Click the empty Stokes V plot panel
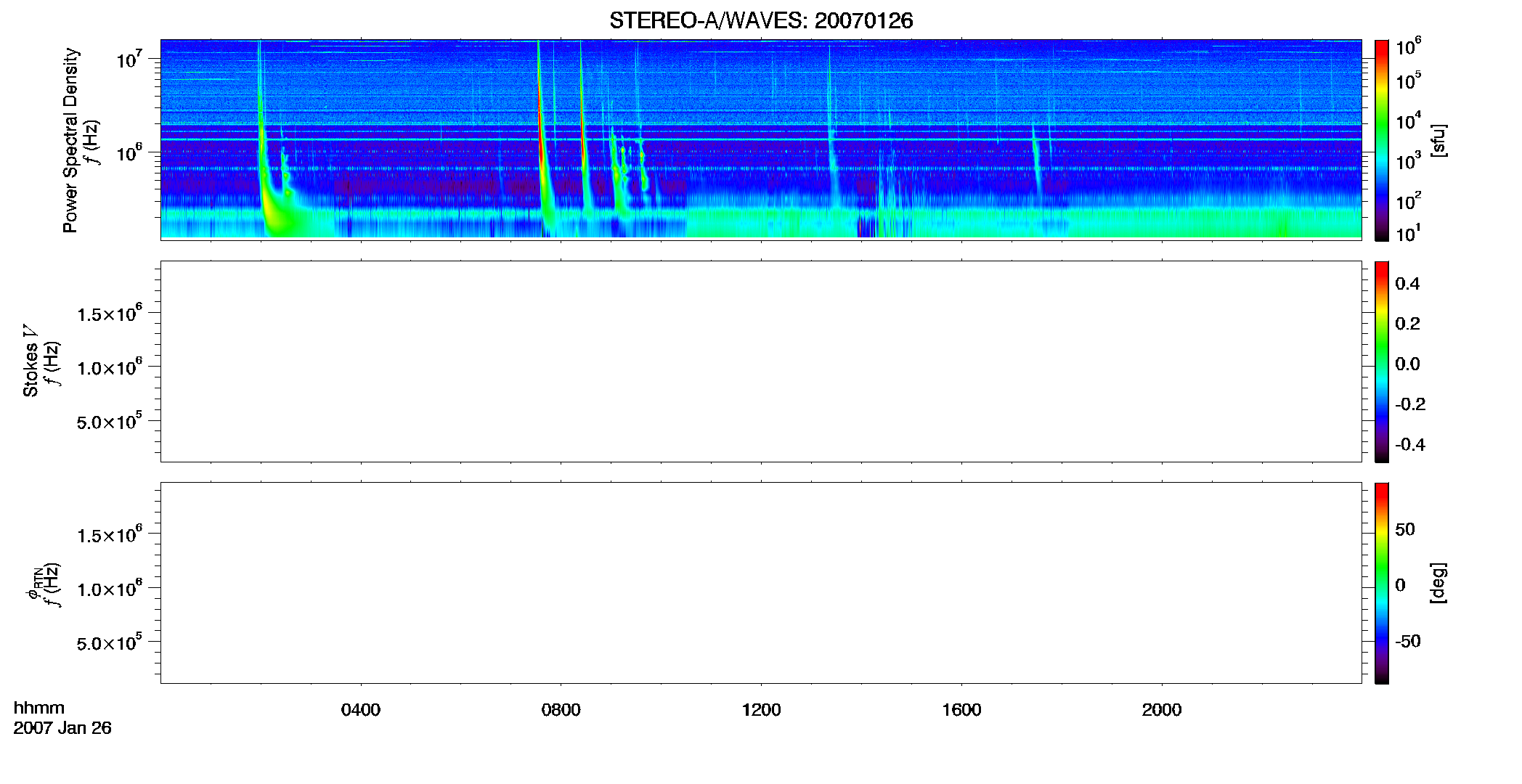1522x784 pixels. pos(761,362)
